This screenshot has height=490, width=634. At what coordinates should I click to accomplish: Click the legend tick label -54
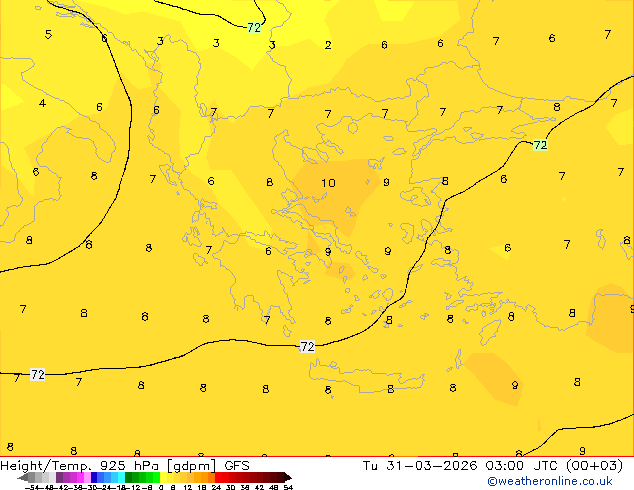click(32, 488)
